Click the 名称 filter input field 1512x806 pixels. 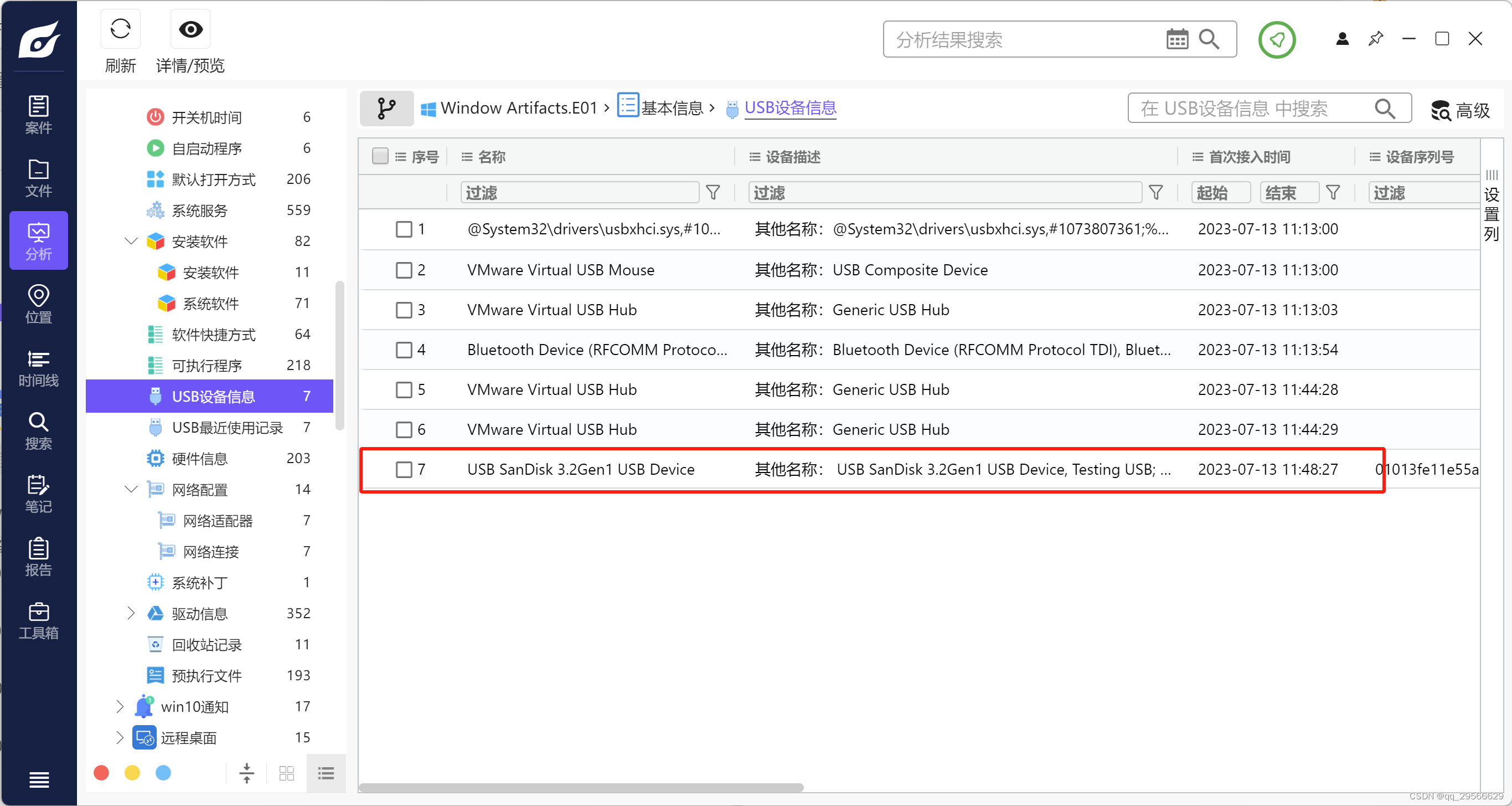pos(579,193)
